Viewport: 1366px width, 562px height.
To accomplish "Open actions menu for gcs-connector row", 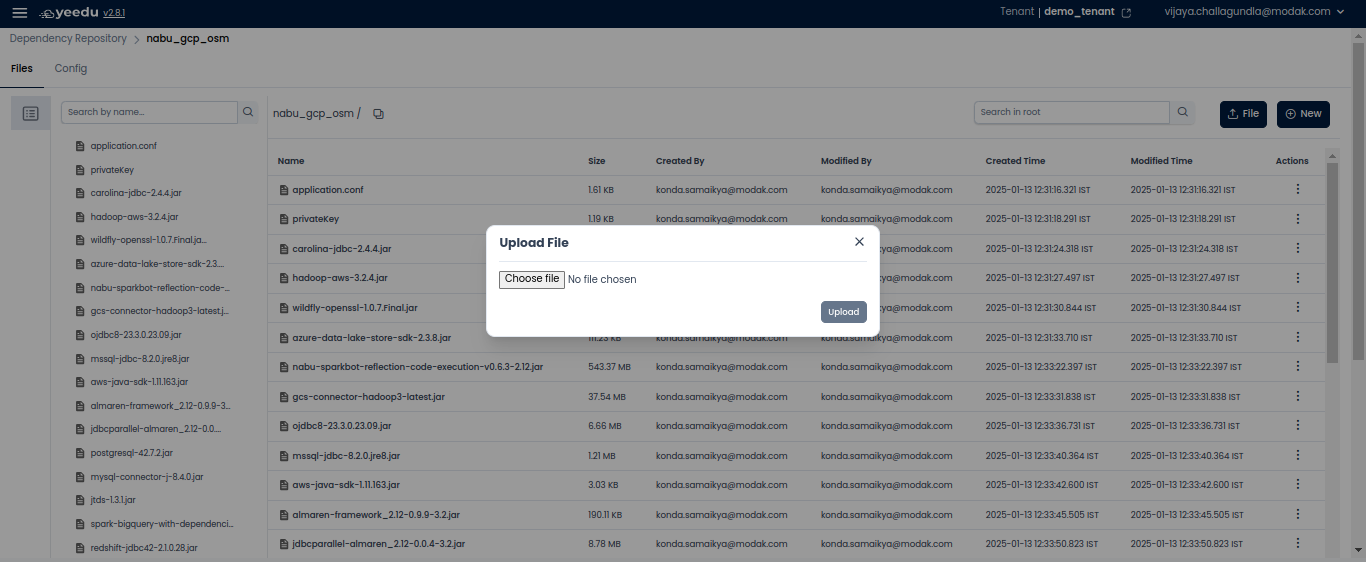I will coord(1298,396).
